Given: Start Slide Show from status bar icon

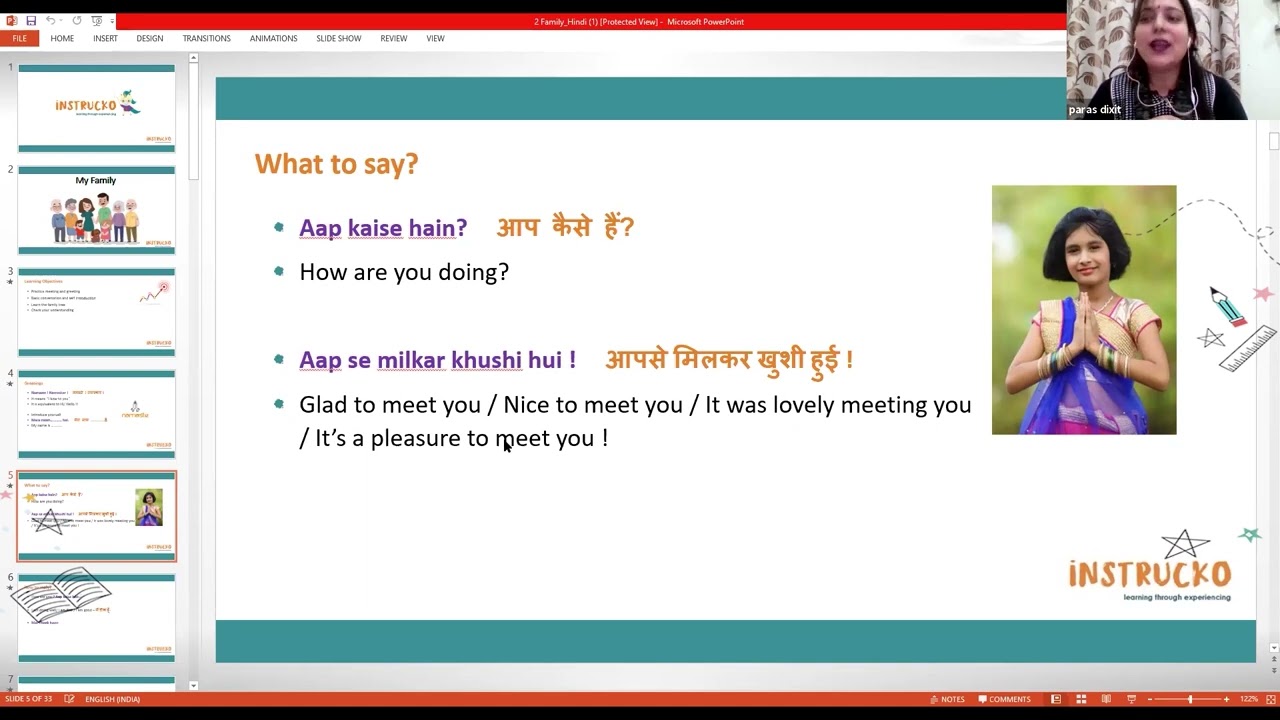Looking at the screenshot, I should coord(1131,699).
